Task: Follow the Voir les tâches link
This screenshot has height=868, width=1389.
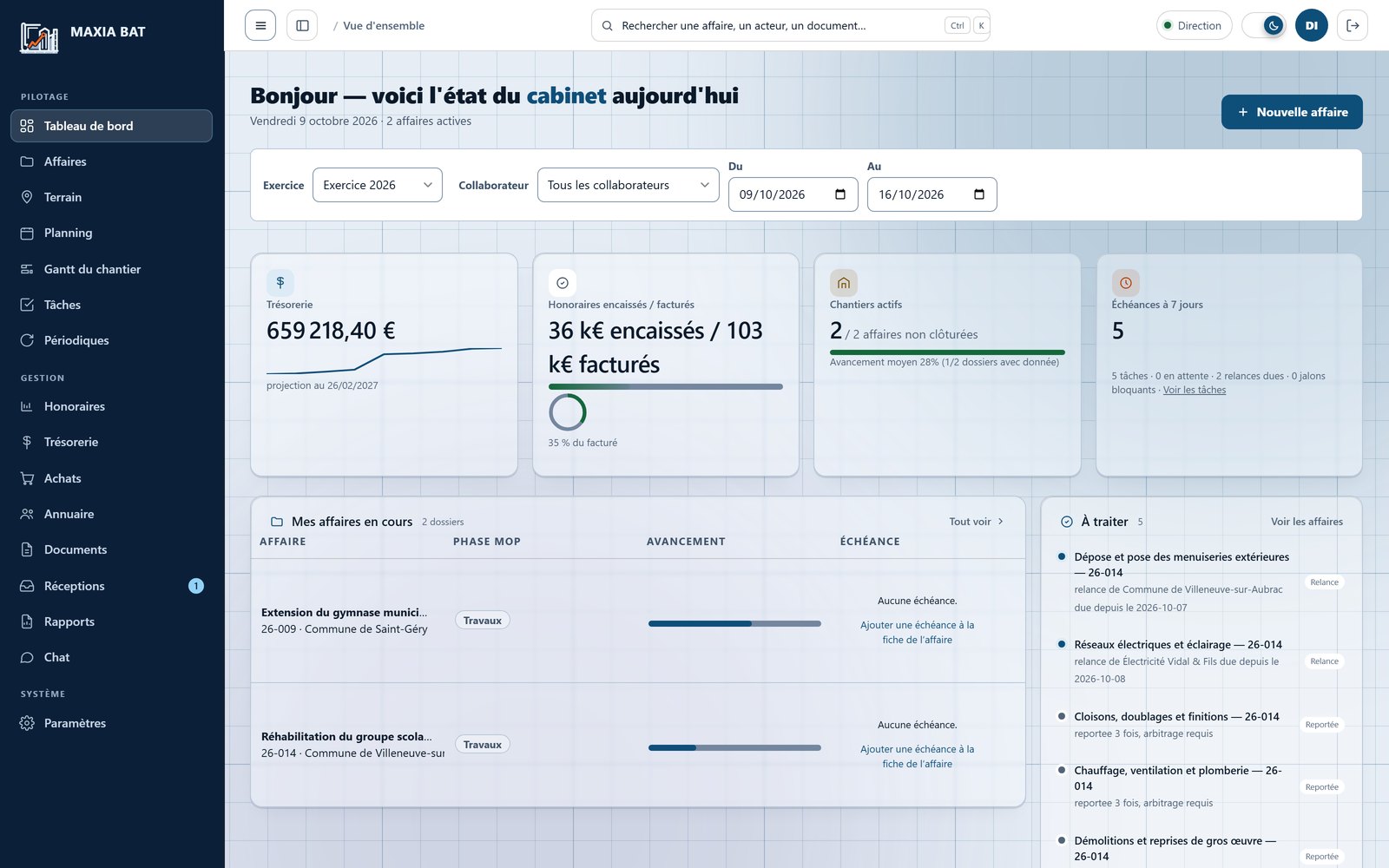Action: pyautogui.click(x=1195, y=390)
